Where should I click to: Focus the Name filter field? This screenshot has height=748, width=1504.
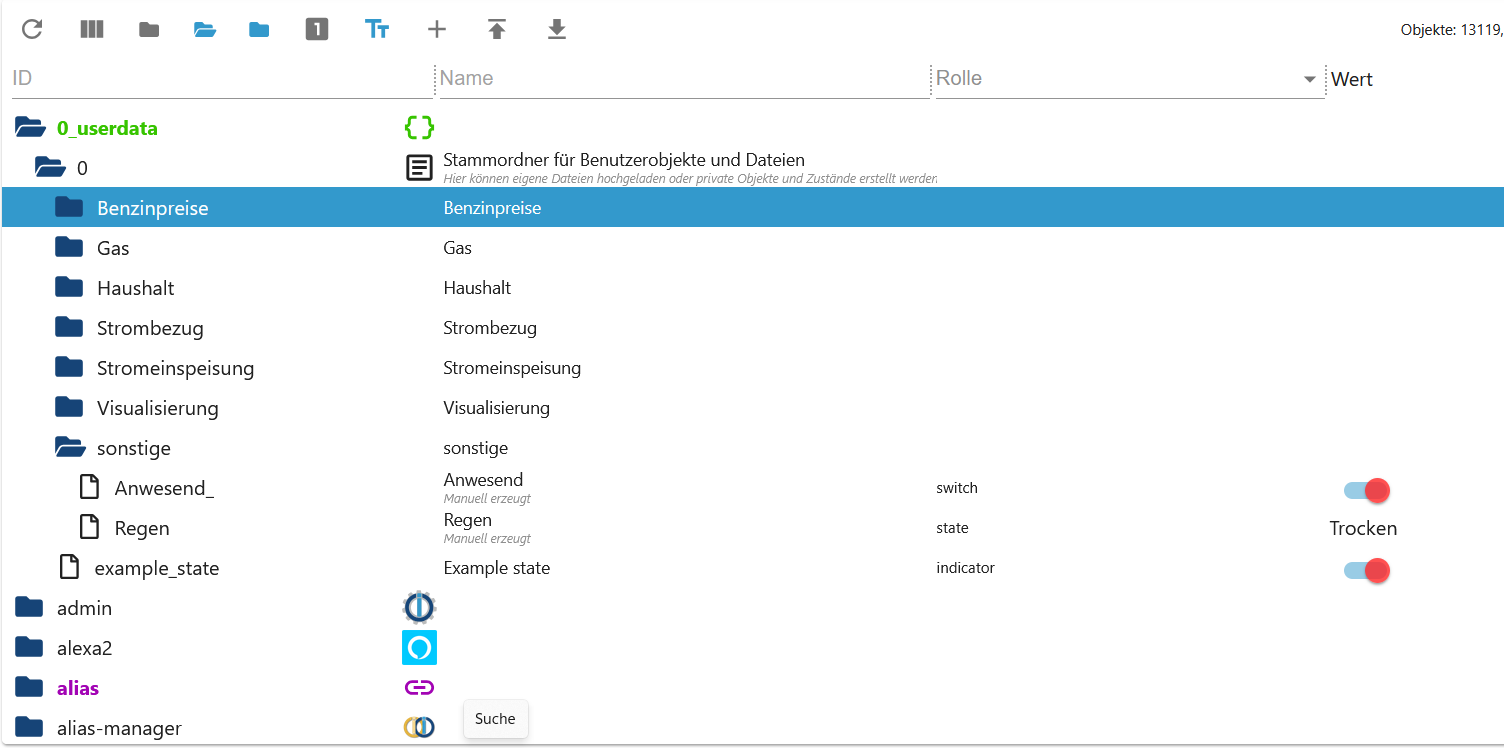[x=684, y=78]
